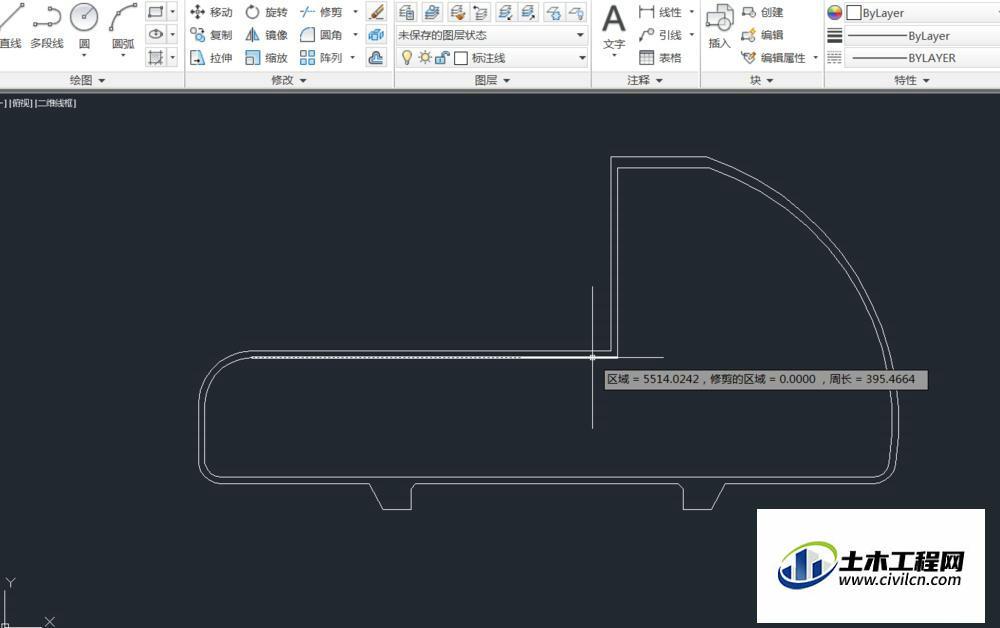
Task: Click the object color wheel icon
Action: 834,12
